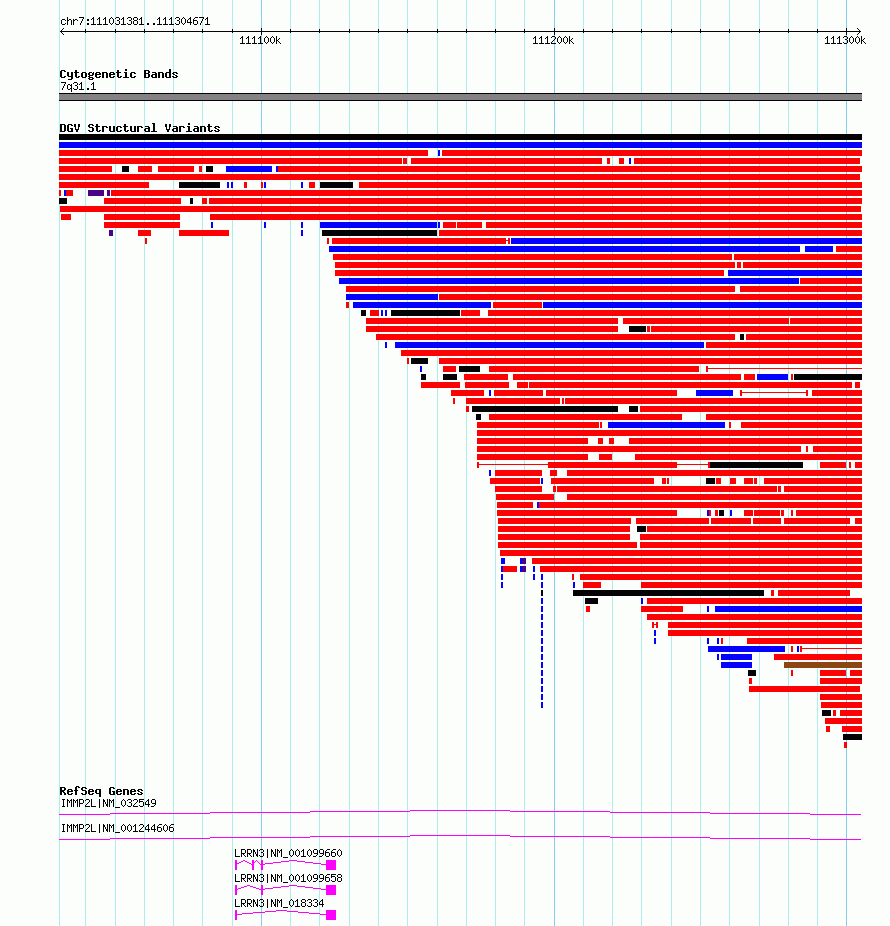Select the top full-width black DGV variant bar

(460, 137)
